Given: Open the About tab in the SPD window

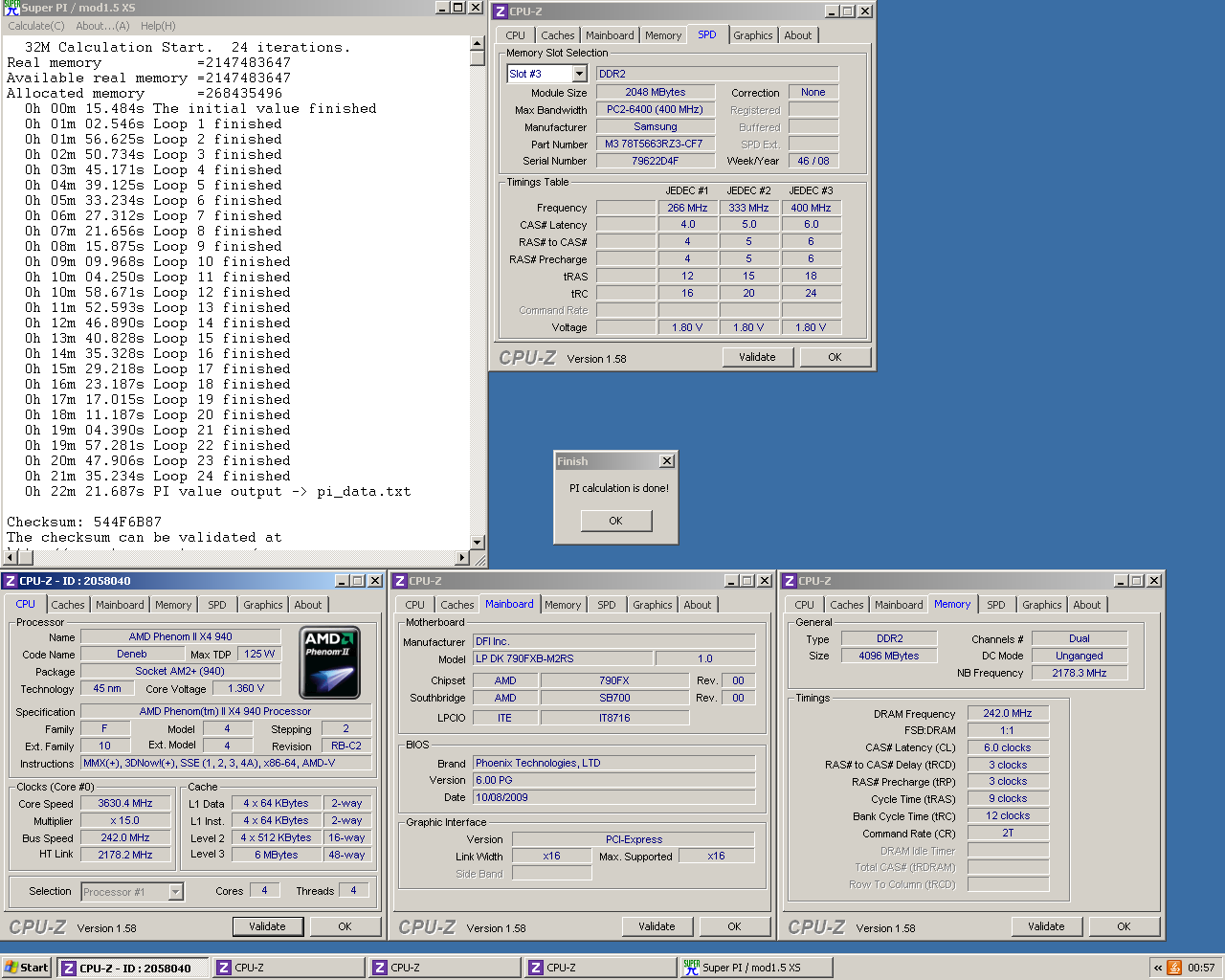Looking at the screenshot, I should [x=798, y=35].
